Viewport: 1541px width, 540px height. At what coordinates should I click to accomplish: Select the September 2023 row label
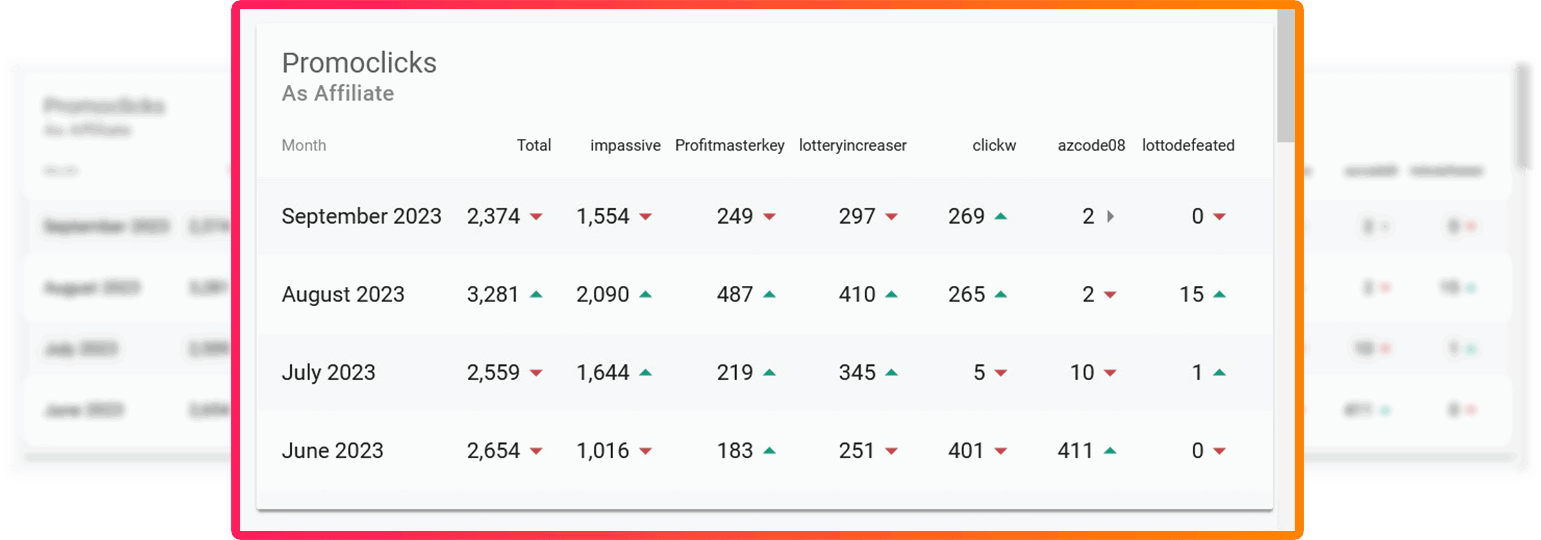[x=361, y=217]
